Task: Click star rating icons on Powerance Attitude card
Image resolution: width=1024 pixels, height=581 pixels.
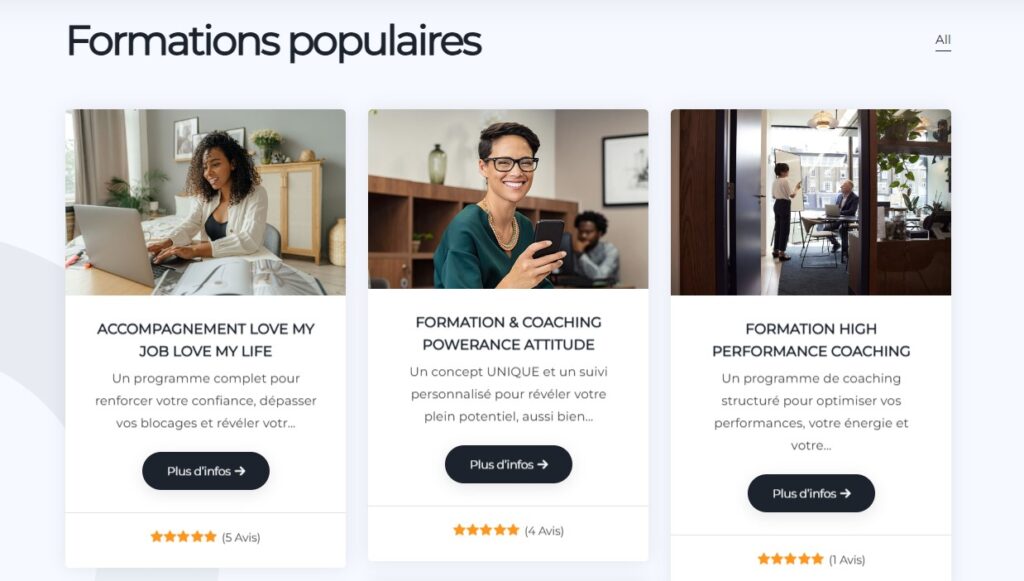Action: [x=486, y=530]
